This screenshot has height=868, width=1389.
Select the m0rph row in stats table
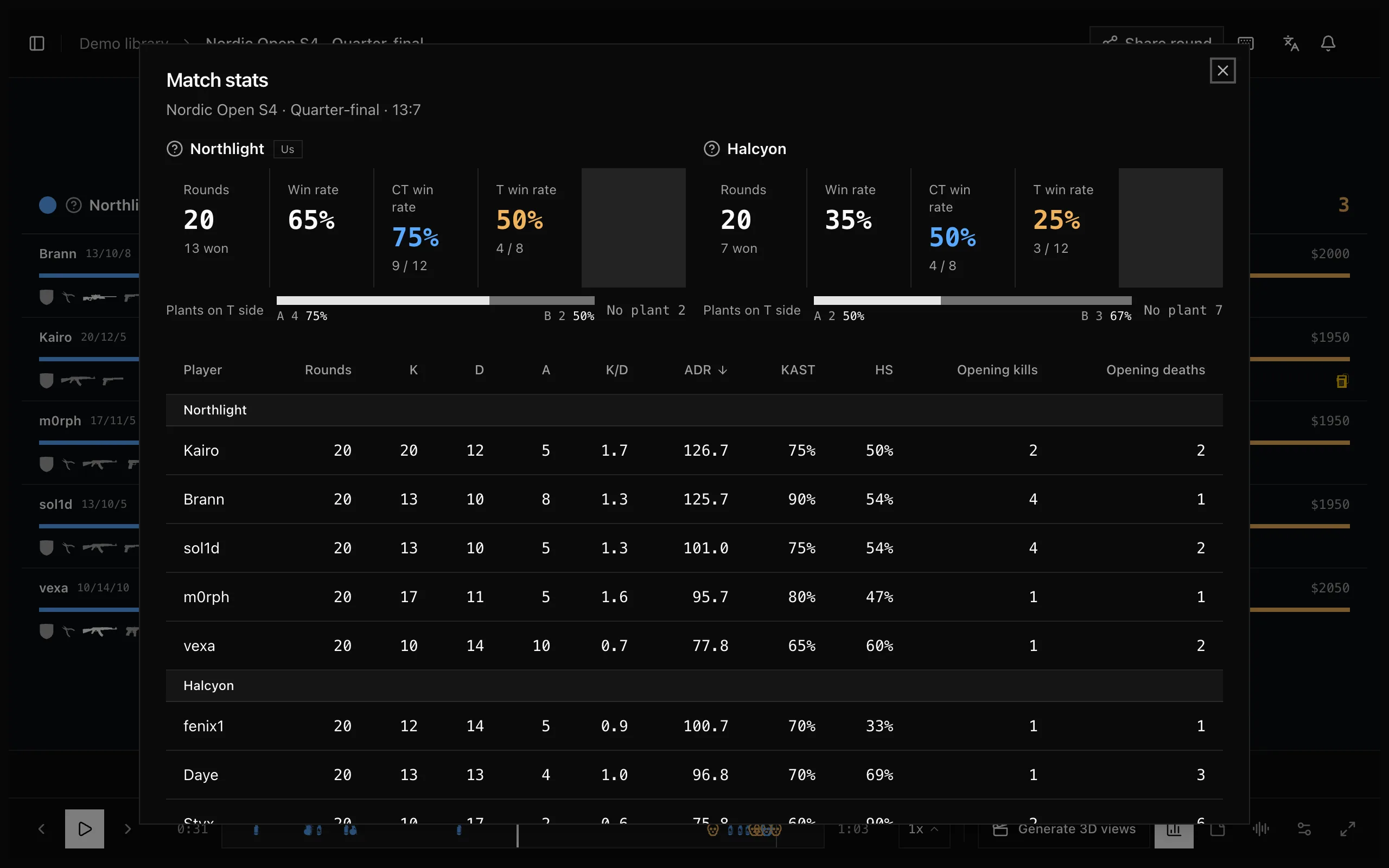(694, 596)
